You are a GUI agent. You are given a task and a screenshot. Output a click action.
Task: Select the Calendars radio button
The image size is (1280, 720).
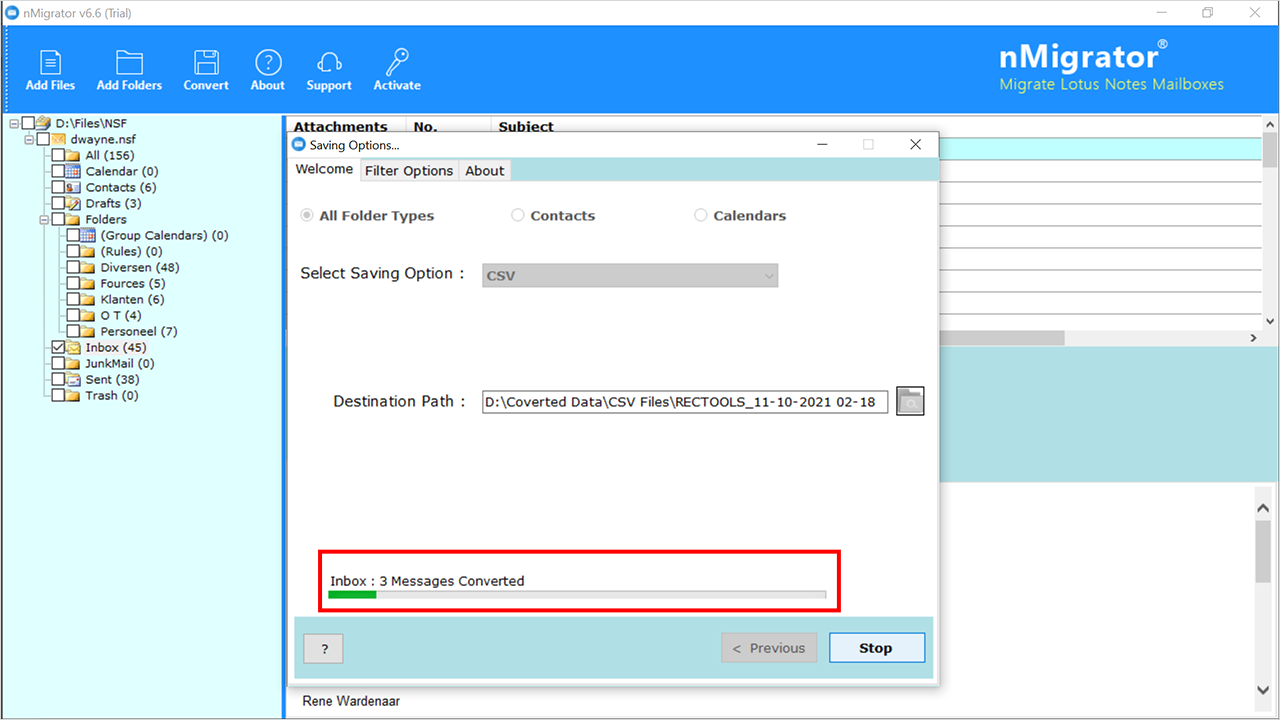coord(701,215)
